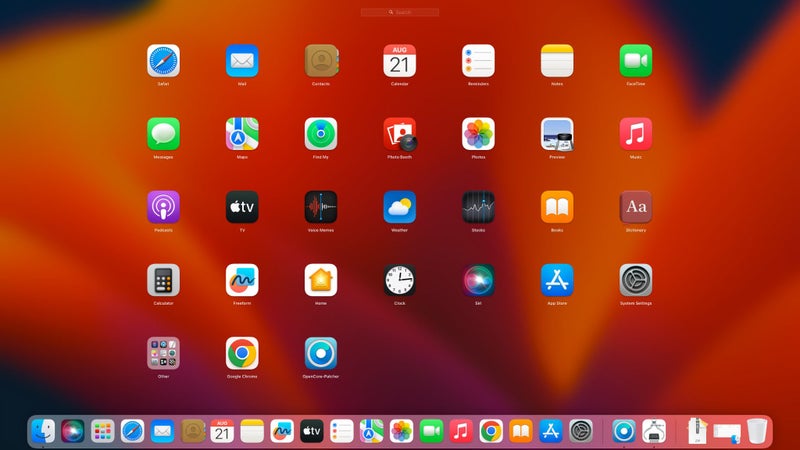
Task: Launch Maps from the Launchpad grid
Action: tap(242, 134)
